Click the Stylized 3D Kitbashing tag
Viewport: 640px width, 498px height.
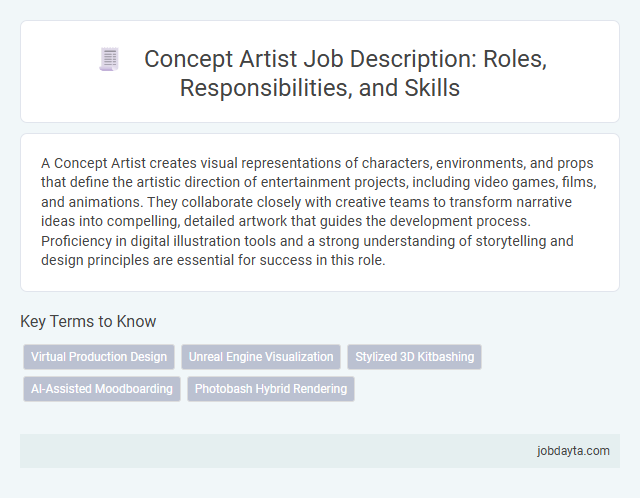tap(414, 357)
